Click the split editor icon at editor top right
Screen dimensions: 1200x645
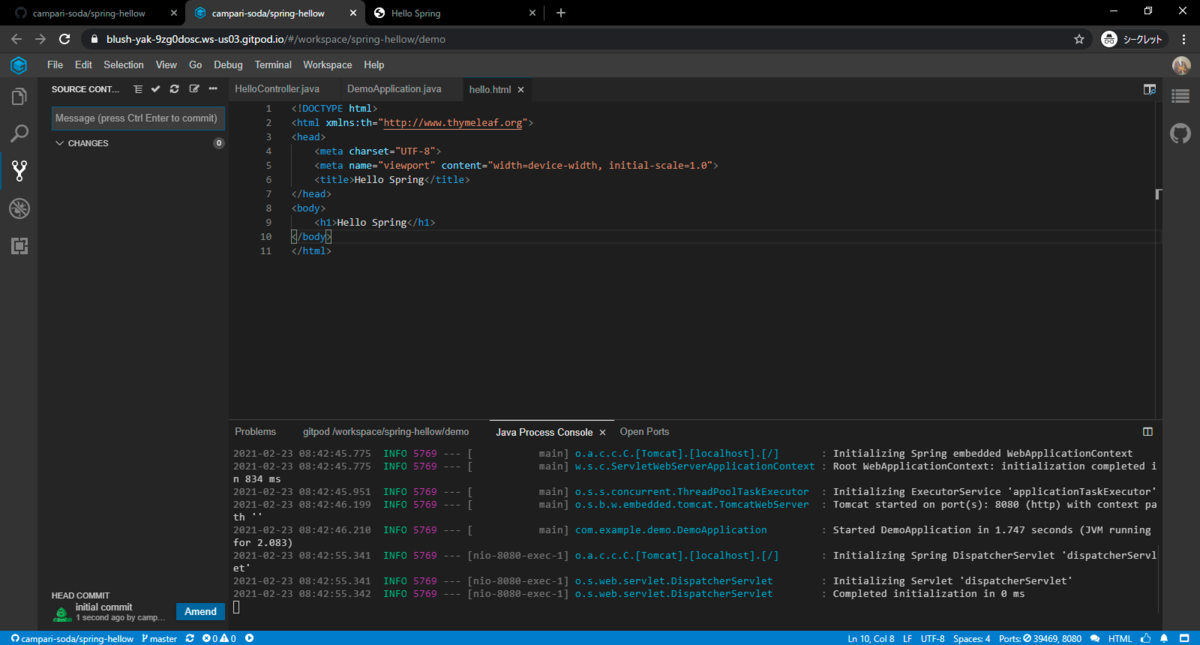pyautogui.click(x=1150, y=89)
